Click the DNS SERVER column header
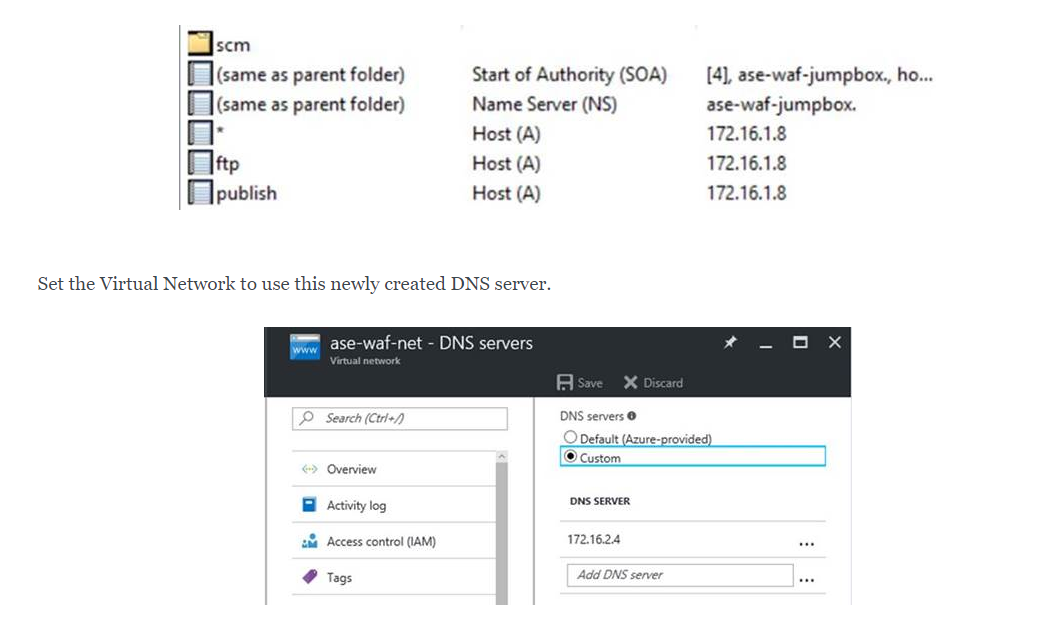Viewport: 1046px width, 624px height. (x=600, y=501)
